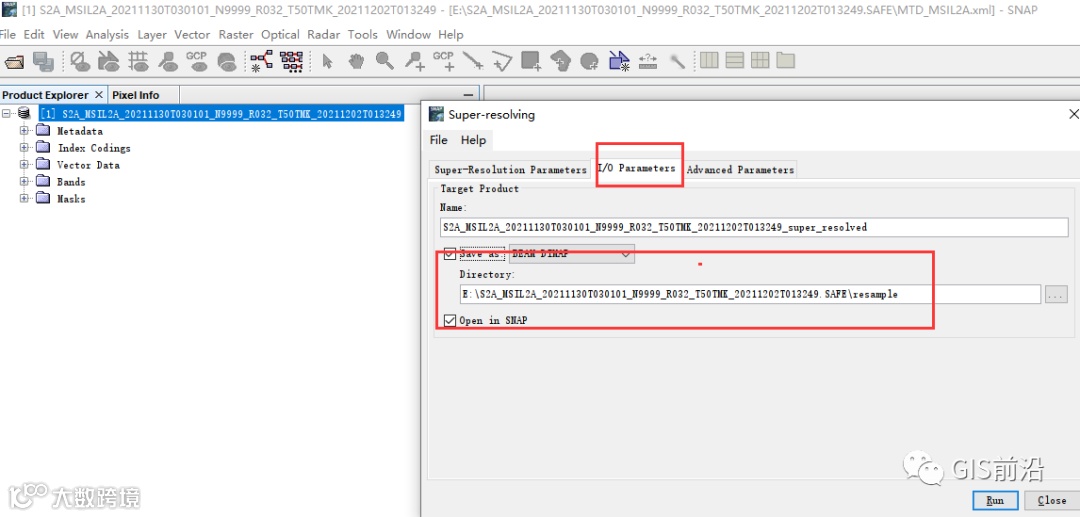This screenshot has height=517, width=1080.
Task: Select the hand panning tool
Action: pos(355,62)
